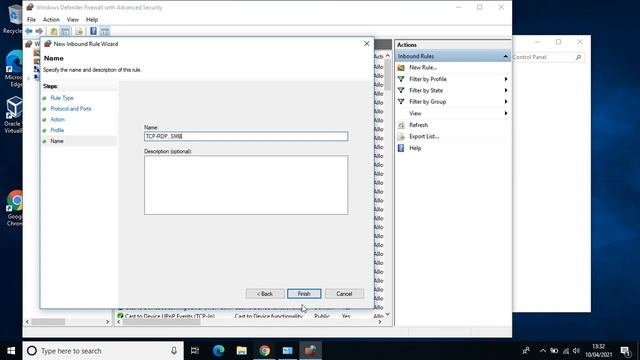The image size is (640, 360).
Task: Open the File menu
Action: [x=31, y=20]
